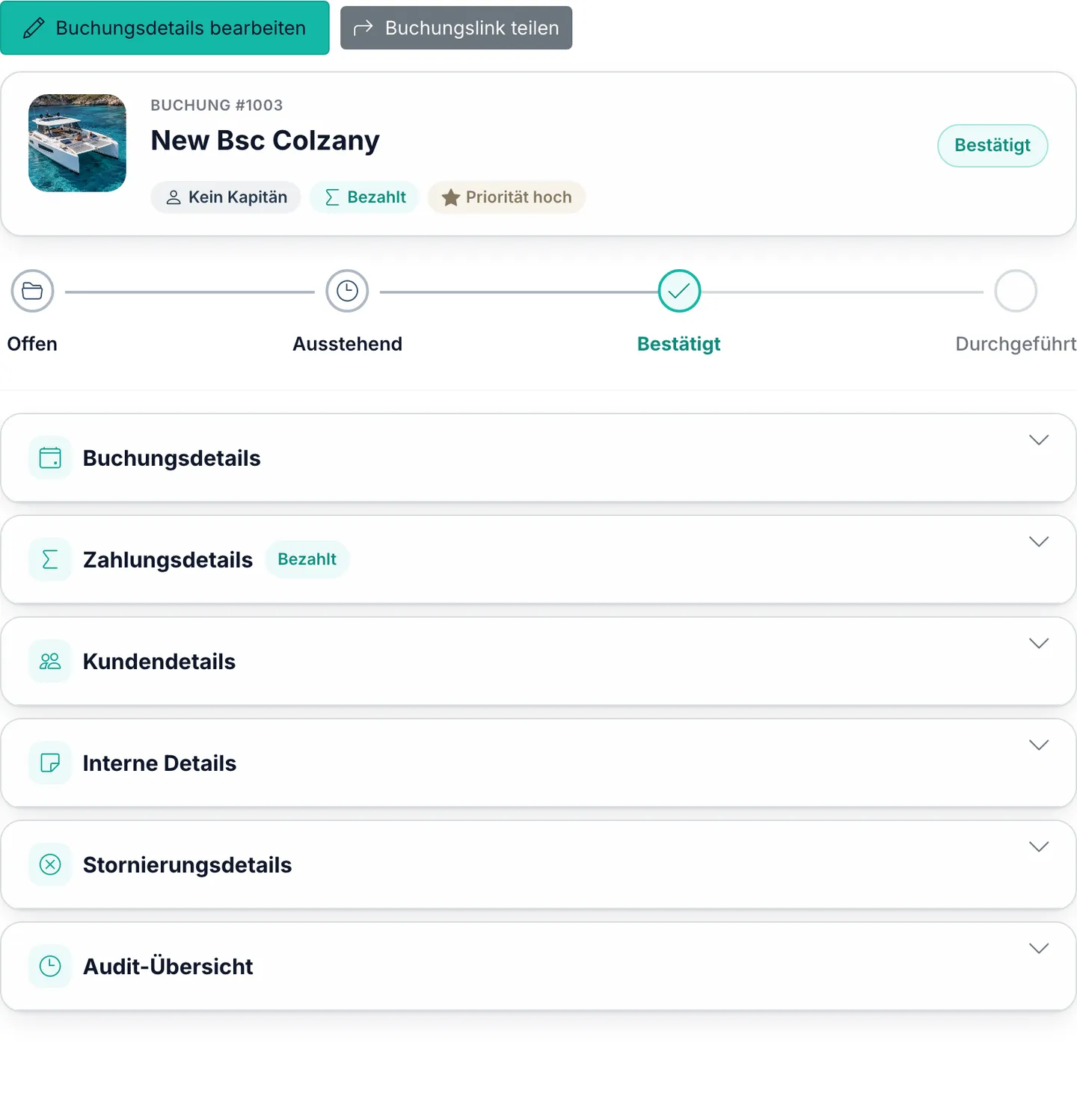Viewport: 1077px width, 1120px height.
Task: Click the sigma icon beside Zahlungsdetails
Action: [50, 559]
